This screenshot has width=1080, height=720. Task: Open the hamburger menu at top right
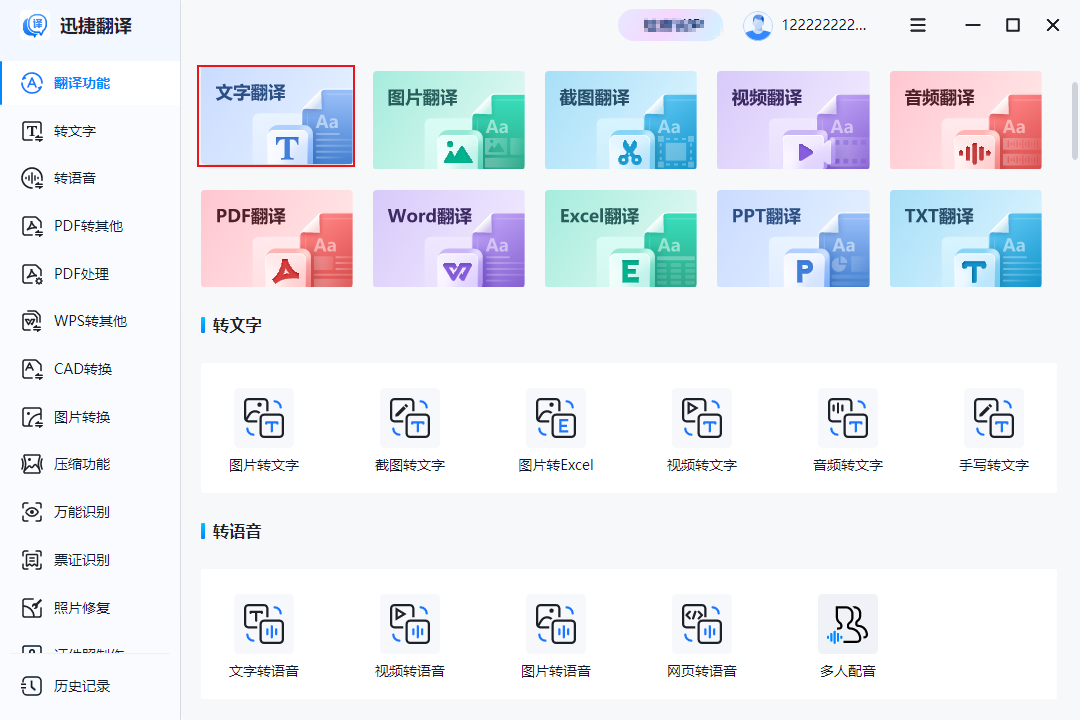tap(917, 25)
